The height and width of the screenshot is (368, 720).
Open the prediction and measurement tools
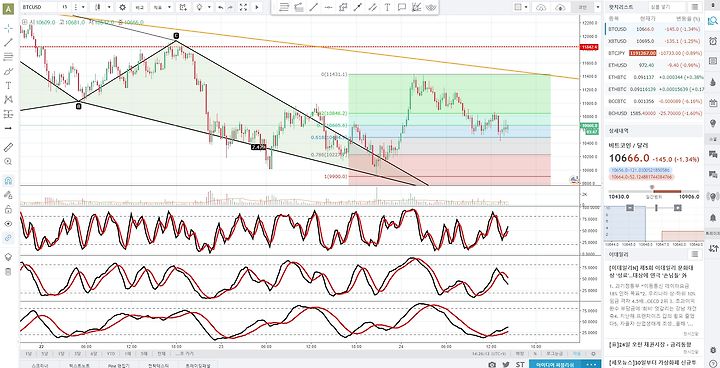tap(8, 114)
